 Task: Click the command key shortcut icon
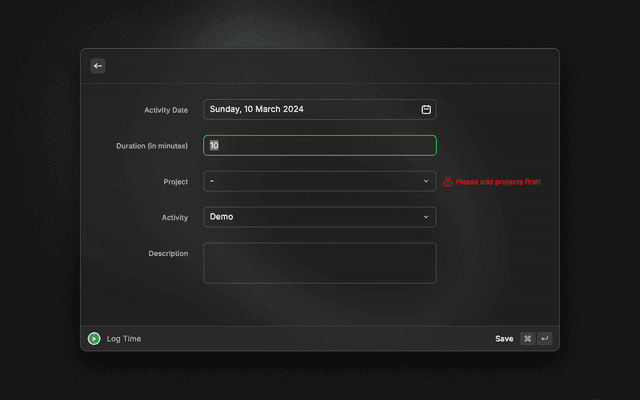(527, 339)
